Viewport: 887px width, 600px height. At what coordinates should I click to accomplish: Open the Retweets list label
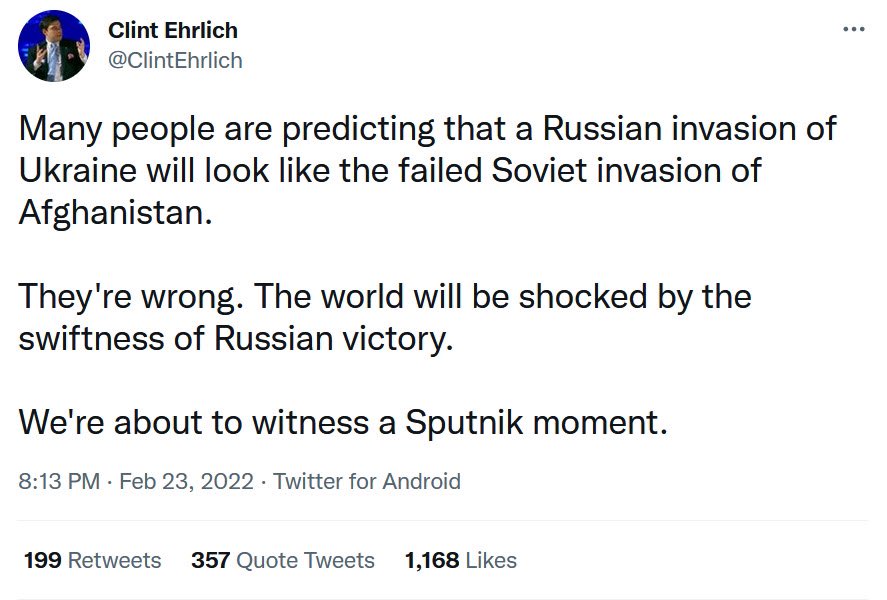point(115,560)
